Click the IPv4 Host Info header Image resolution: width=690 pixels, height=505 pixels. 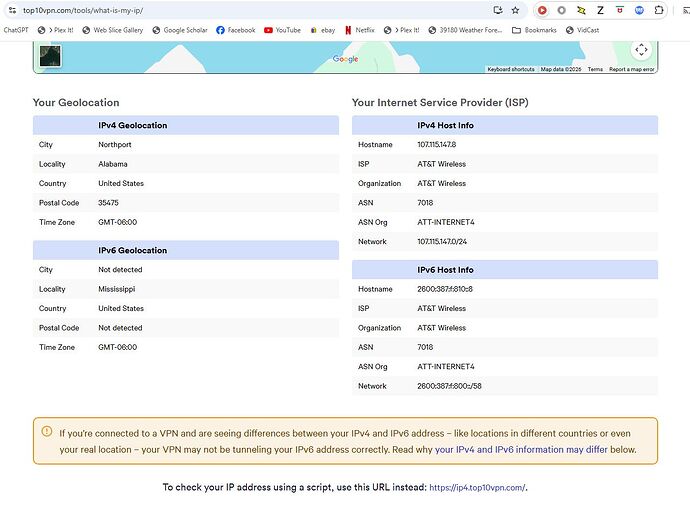coord(505,125)
